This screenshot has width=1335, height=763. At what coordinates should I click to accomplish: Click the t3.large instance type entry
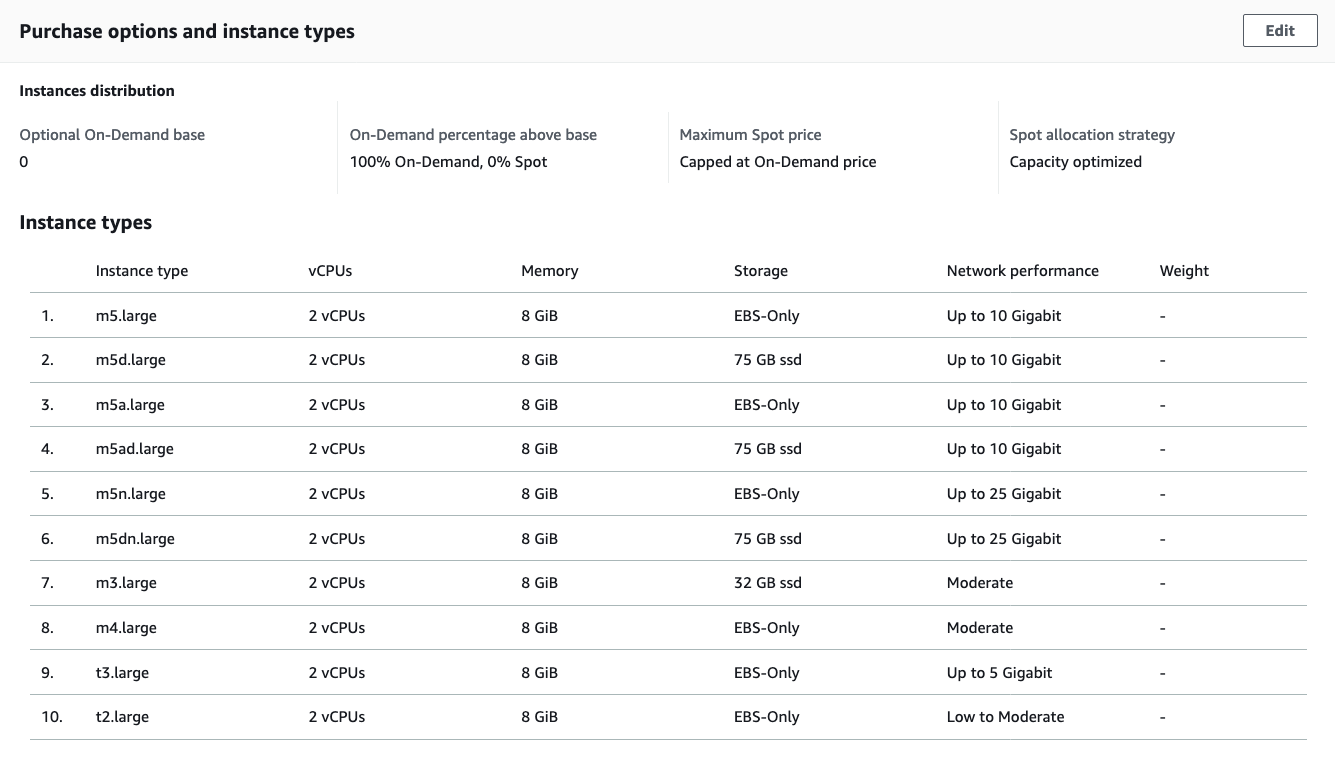point(122,673)
